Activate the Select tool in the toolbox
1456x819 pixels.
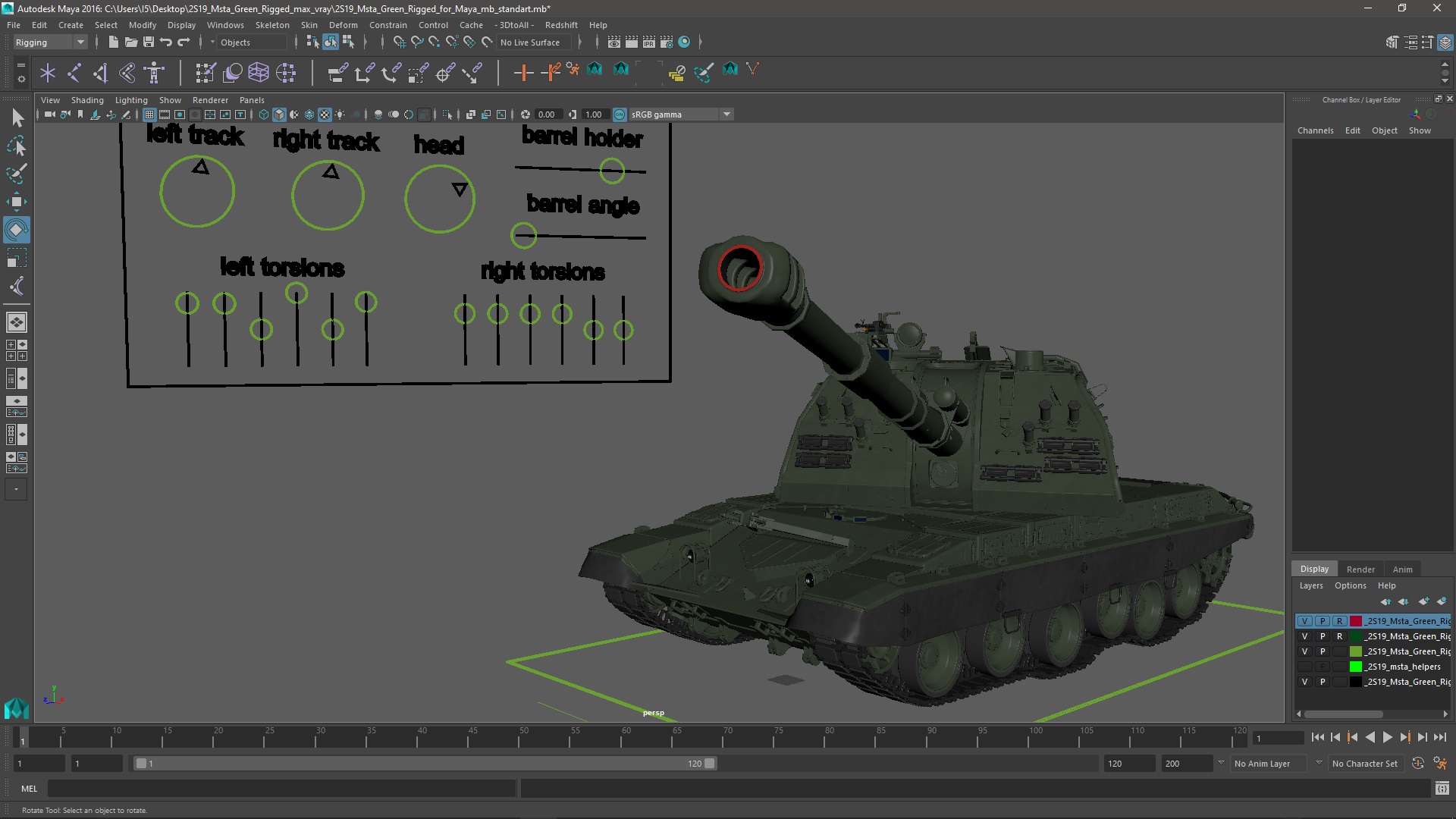pyautogui.click(x=17, y=118)
